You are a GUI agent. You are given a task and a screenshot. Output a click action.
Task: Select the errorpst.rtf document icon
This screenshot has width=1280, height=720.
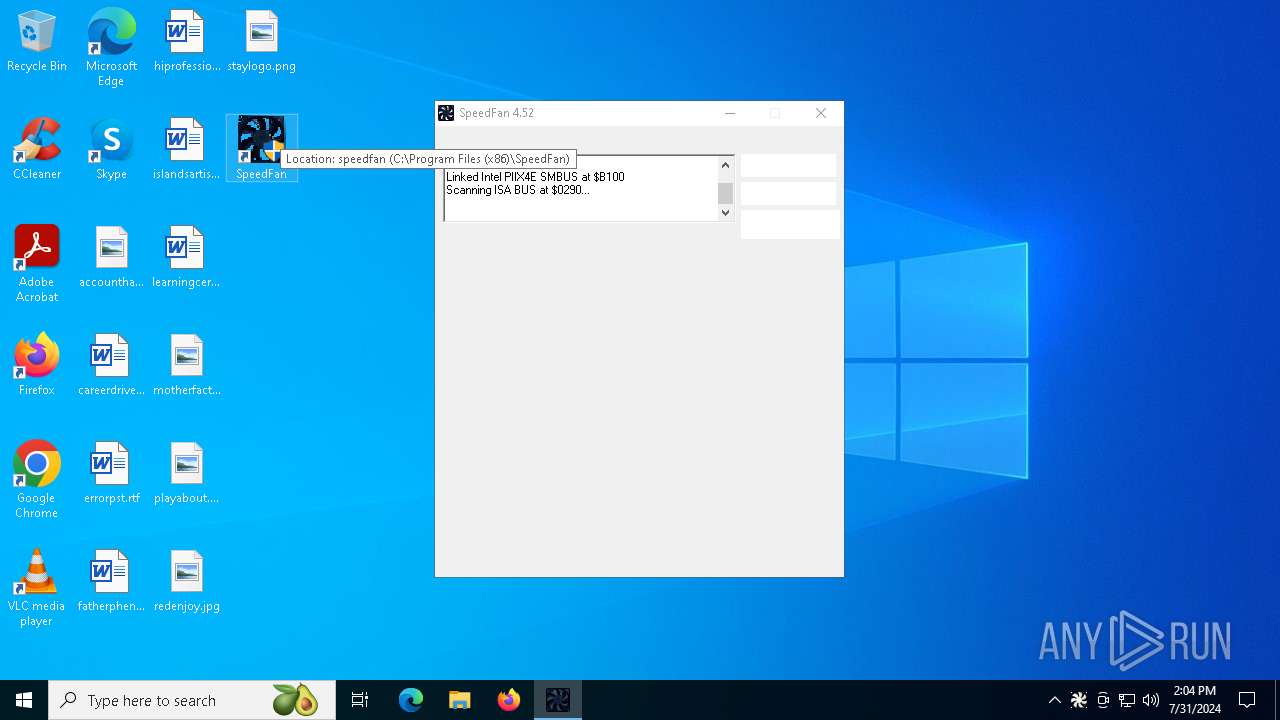tap(111, 473)
